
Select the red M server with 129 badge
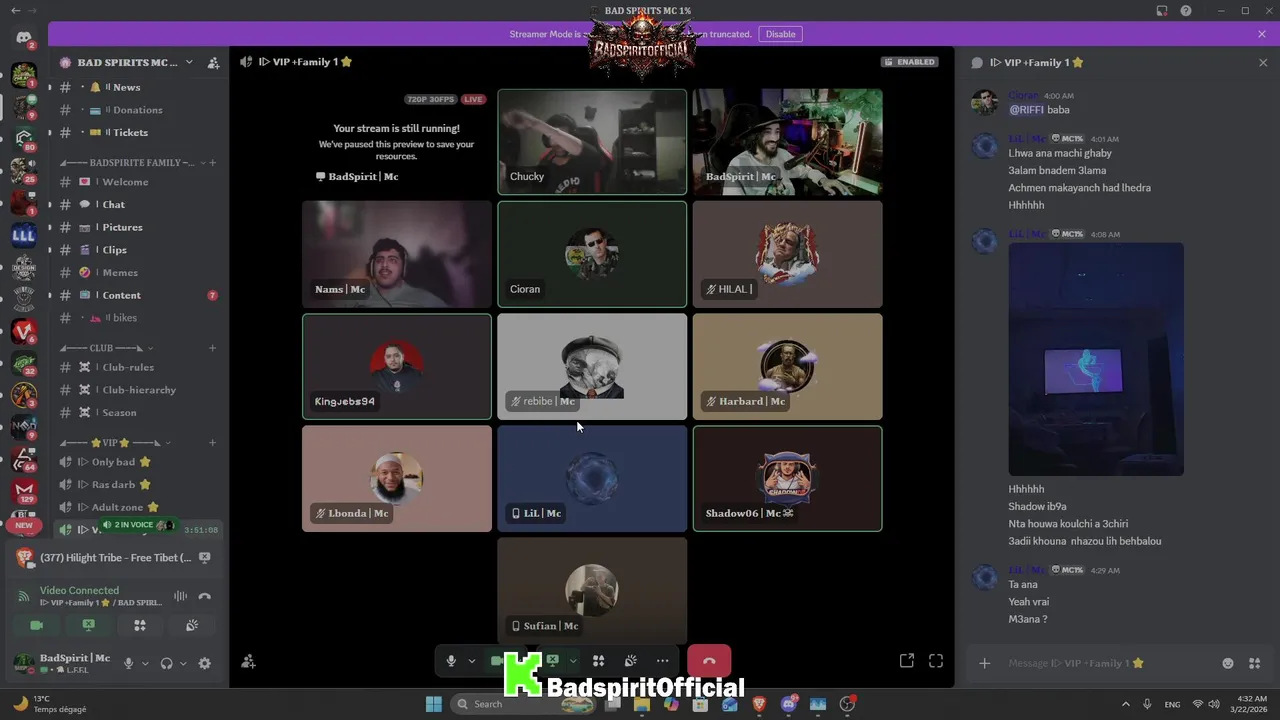(x=24, y=490)
